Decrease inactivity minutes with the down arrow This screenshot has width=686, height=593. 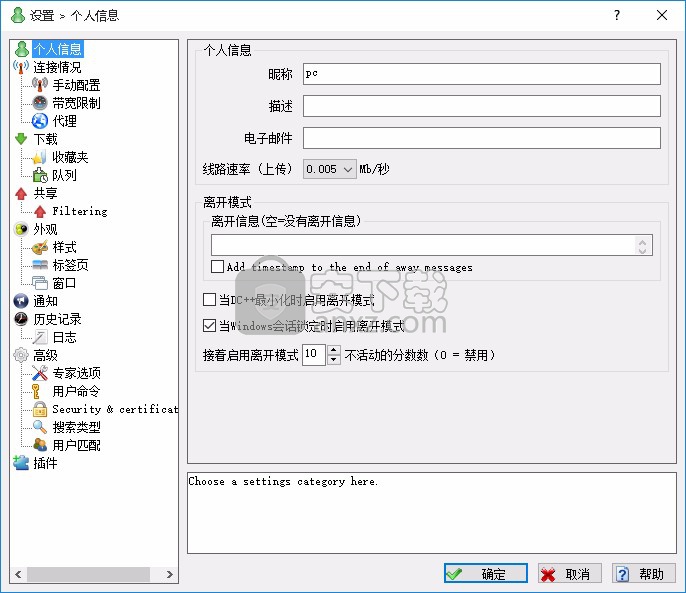pos(334,360)
